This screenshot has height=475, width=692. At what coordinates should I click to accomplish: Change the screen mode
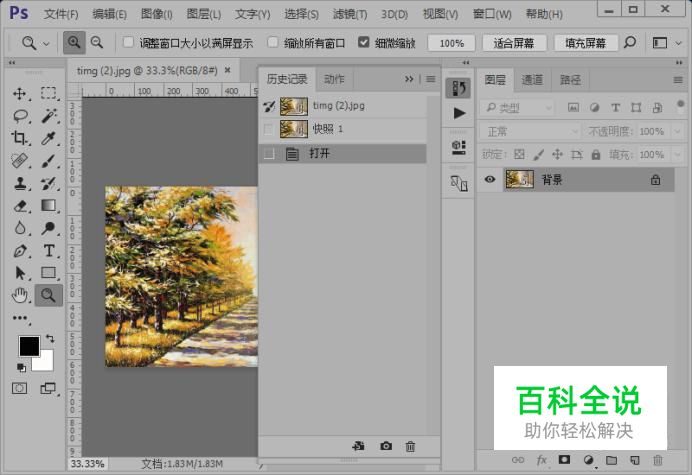(48, 388)
